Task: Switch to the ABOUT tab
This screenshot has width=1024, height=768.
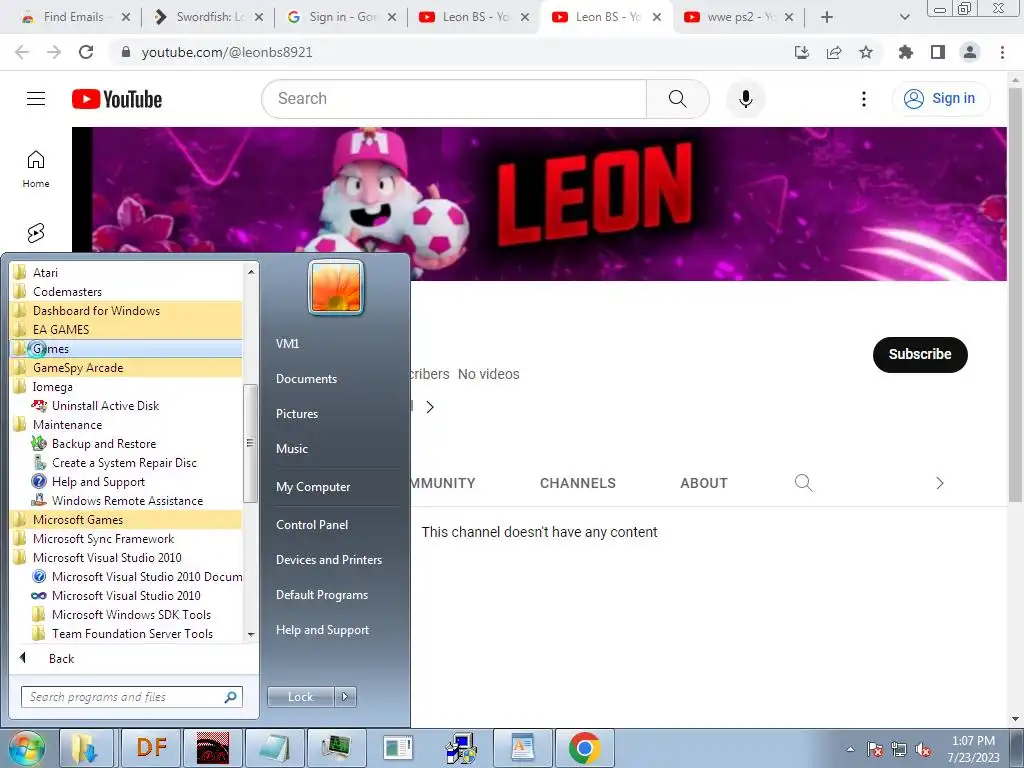Action: click(703, 483)
